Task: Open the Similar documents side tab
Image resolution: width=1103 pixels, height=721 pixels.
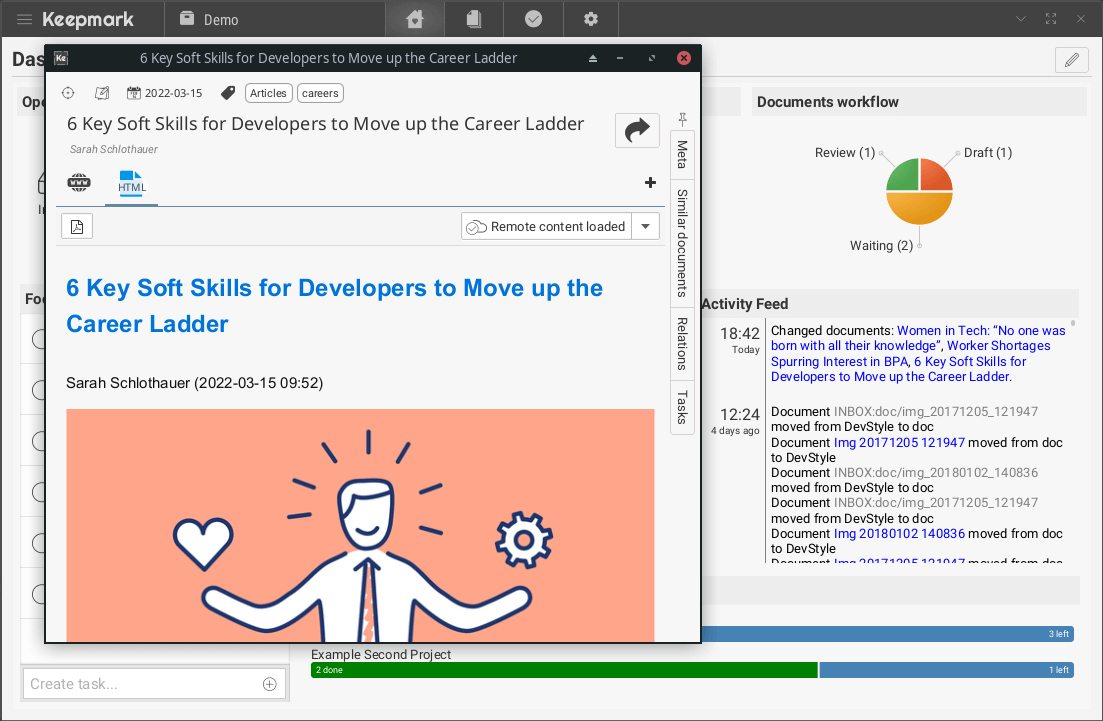Action: click(682, 243)
